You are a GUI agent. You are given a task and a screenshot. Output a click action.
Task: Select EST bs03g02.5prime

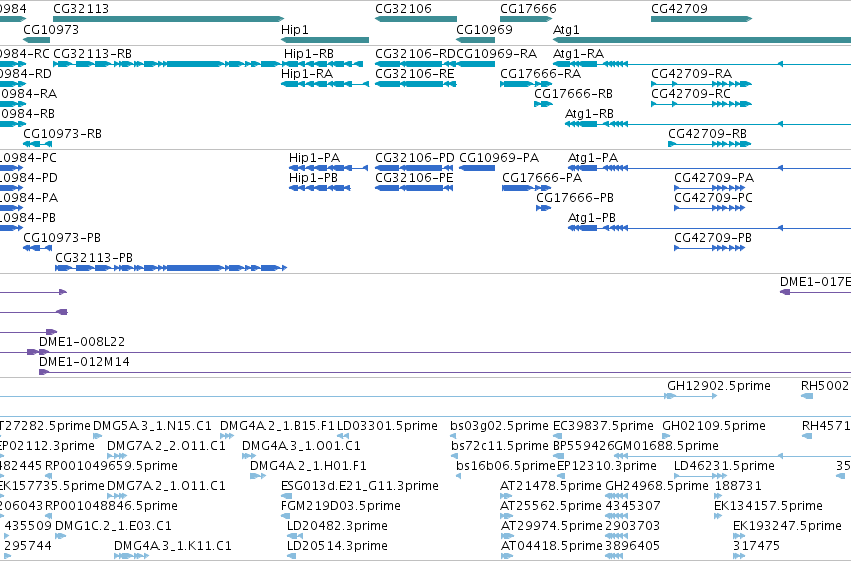click(x=499, y=426)
